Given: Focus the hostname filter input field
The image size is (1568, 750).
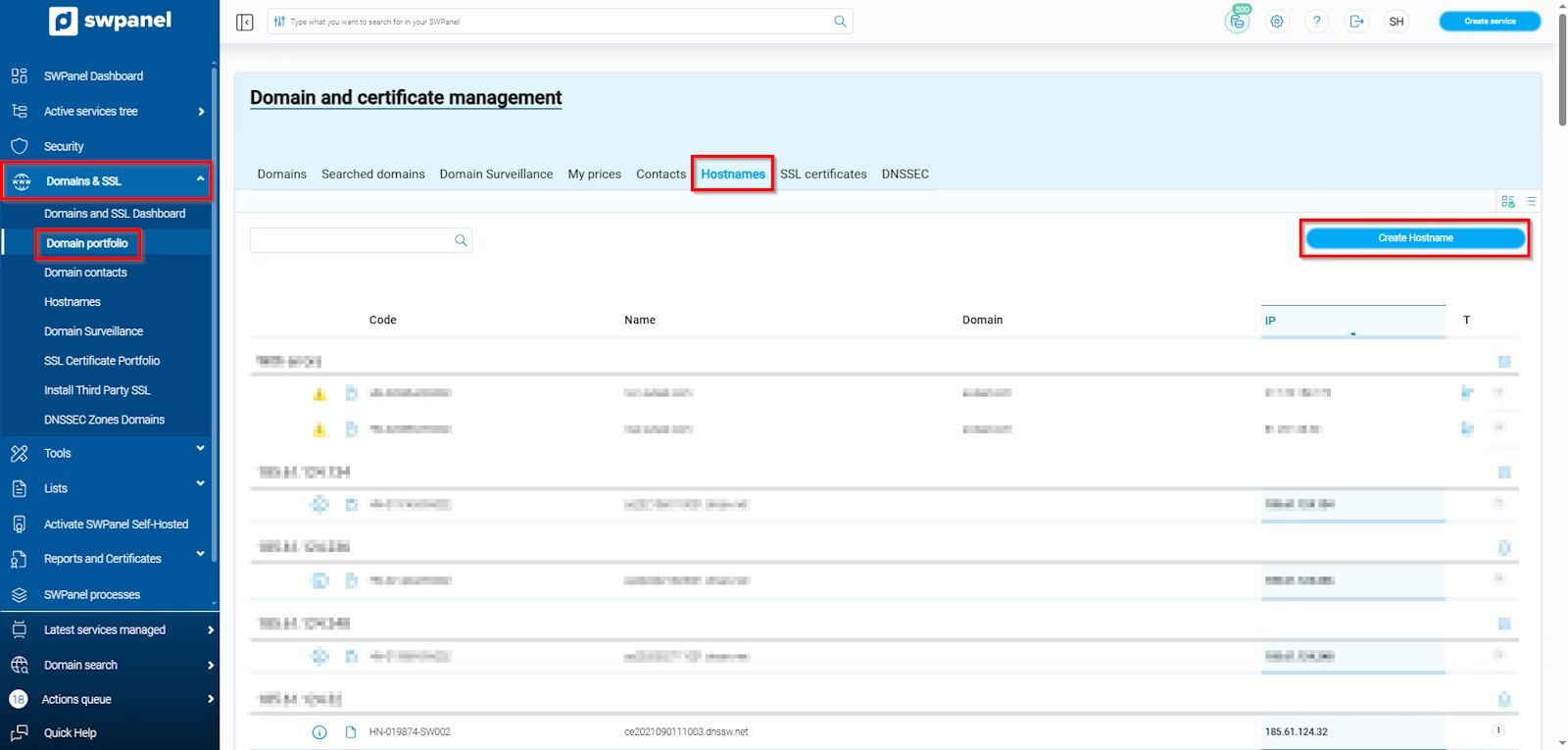Looking at the screenshot, I should (x=361, y=240).
